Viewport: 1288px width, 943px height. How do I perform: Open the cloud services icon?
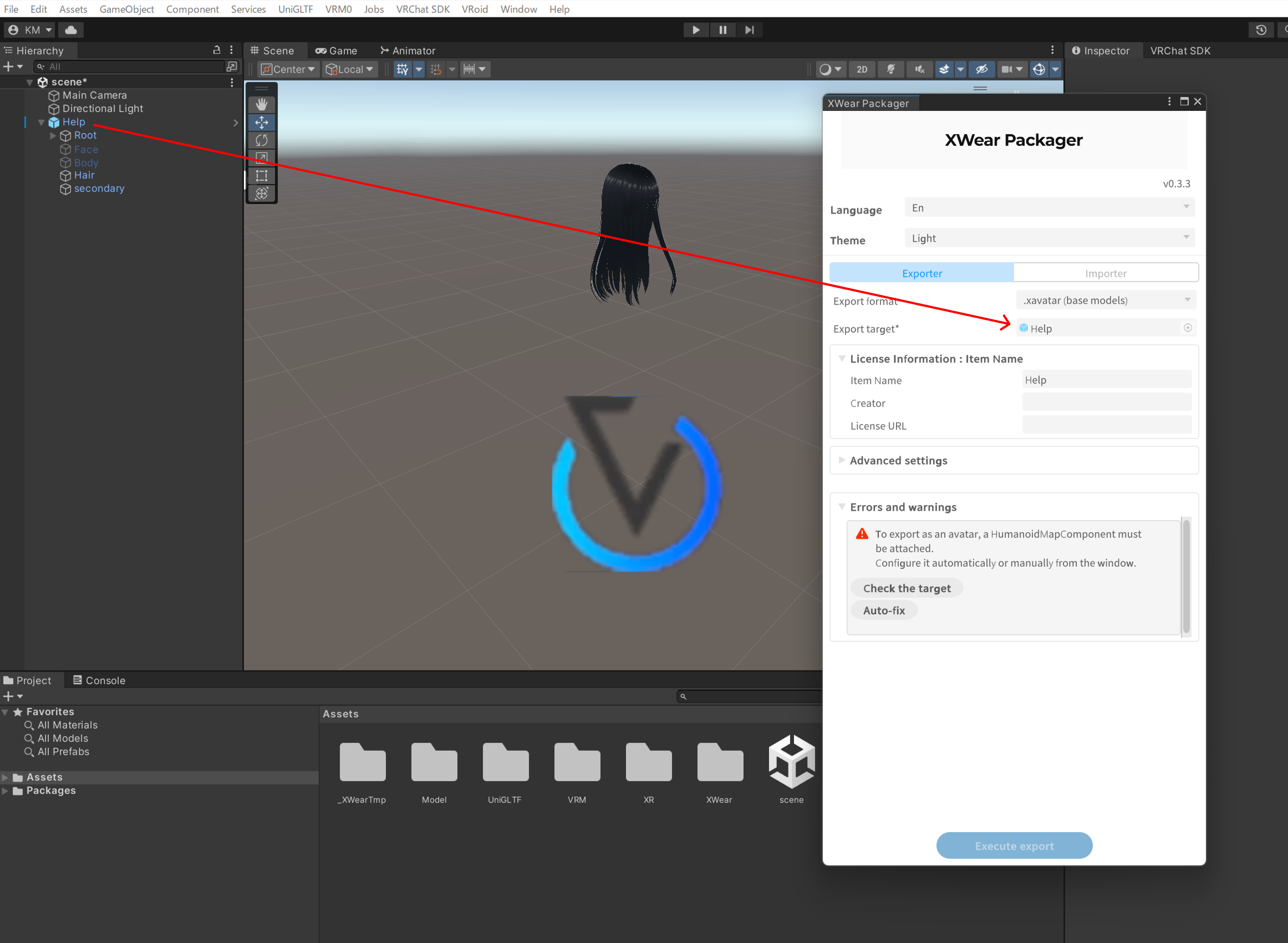click(71, 30)
